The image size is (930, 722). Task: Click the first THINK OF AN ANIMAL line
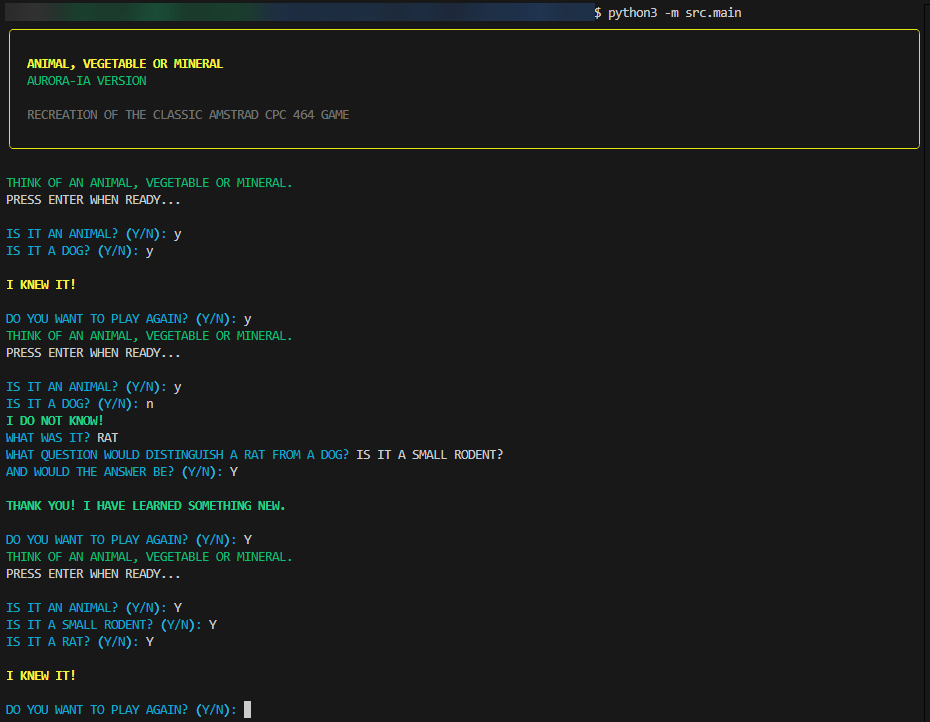click(149, 183)
